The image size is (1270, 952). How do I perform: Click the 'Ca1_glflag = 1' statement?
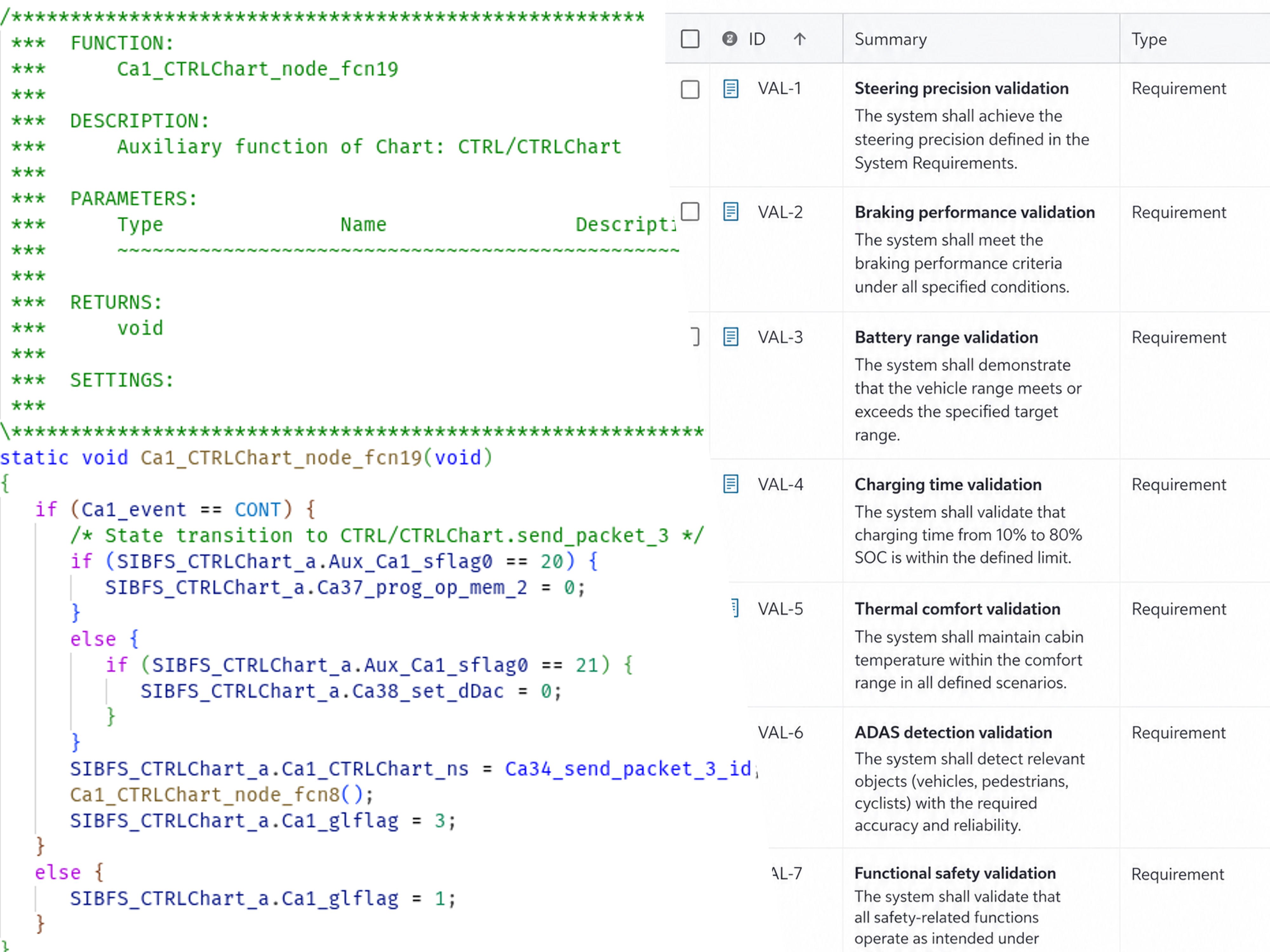263,899
